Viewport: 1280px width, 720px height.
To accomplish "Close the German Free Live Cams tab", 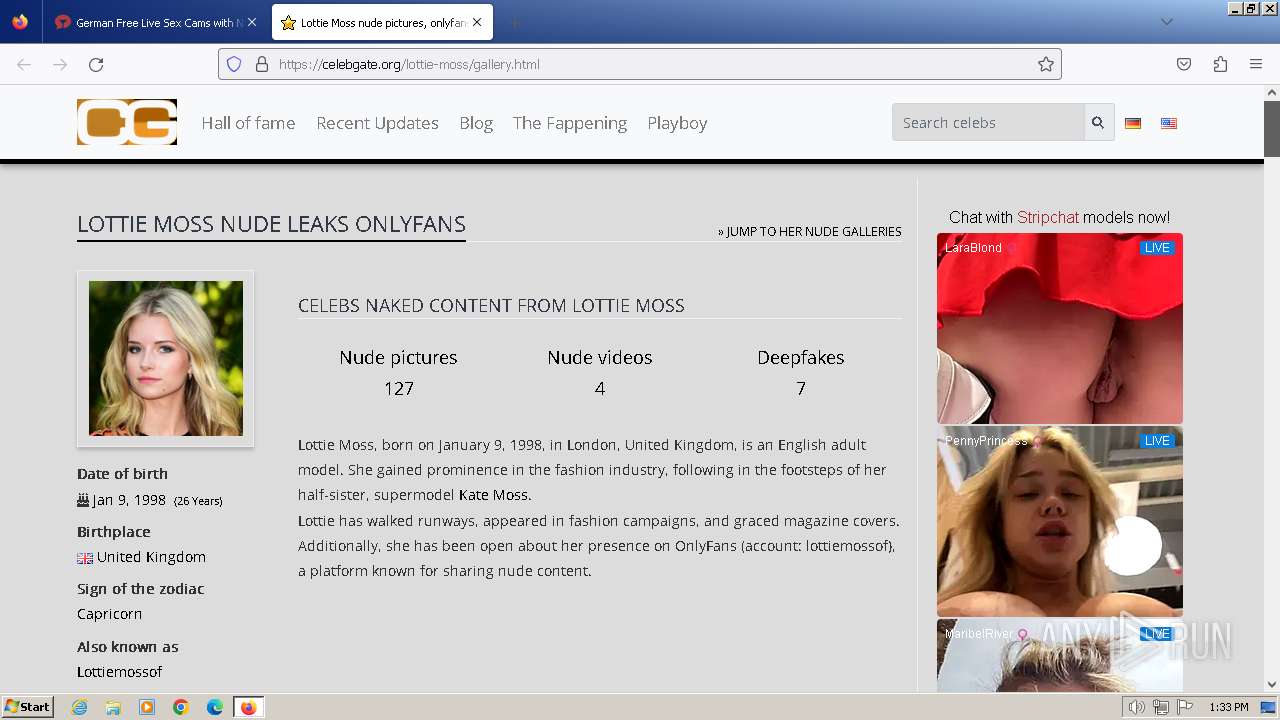I will [251, 22].
